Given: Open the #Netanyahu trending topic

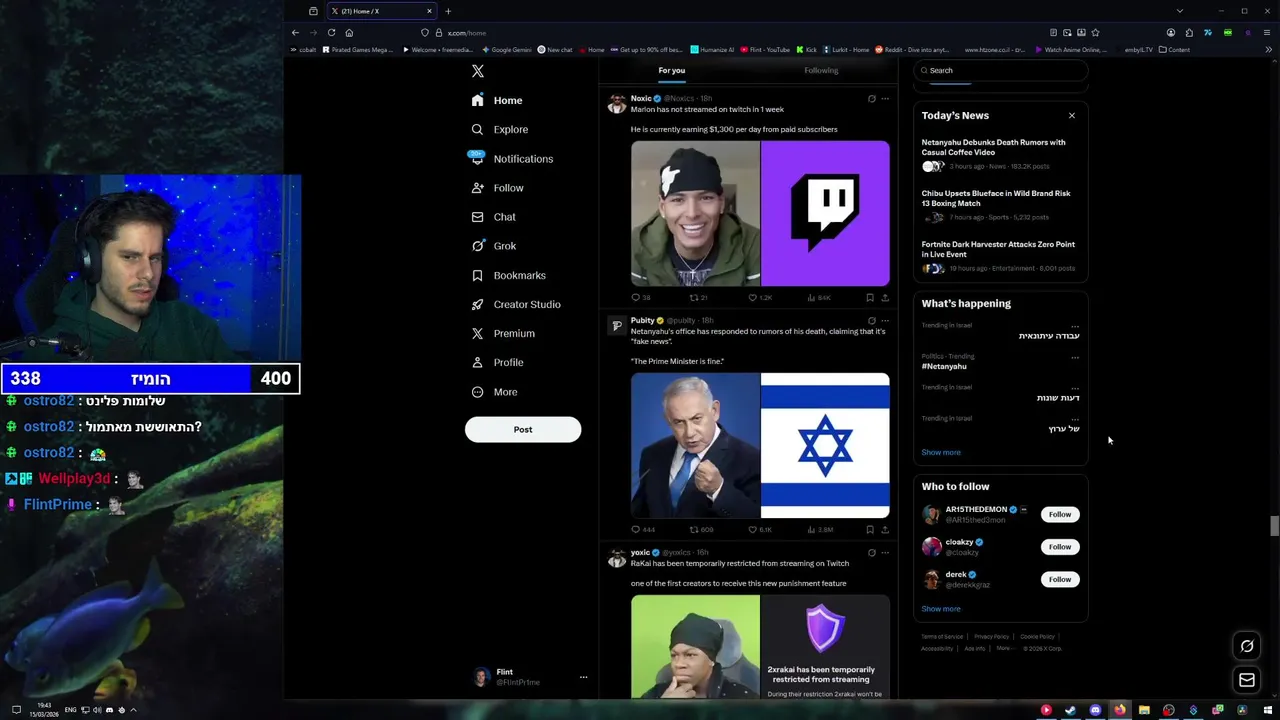Looking at the screenshot, I should click(x=944, y=366).
